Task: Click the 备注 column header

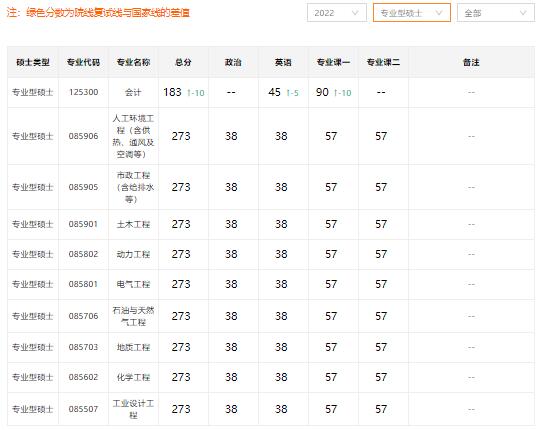Action: 471,62
